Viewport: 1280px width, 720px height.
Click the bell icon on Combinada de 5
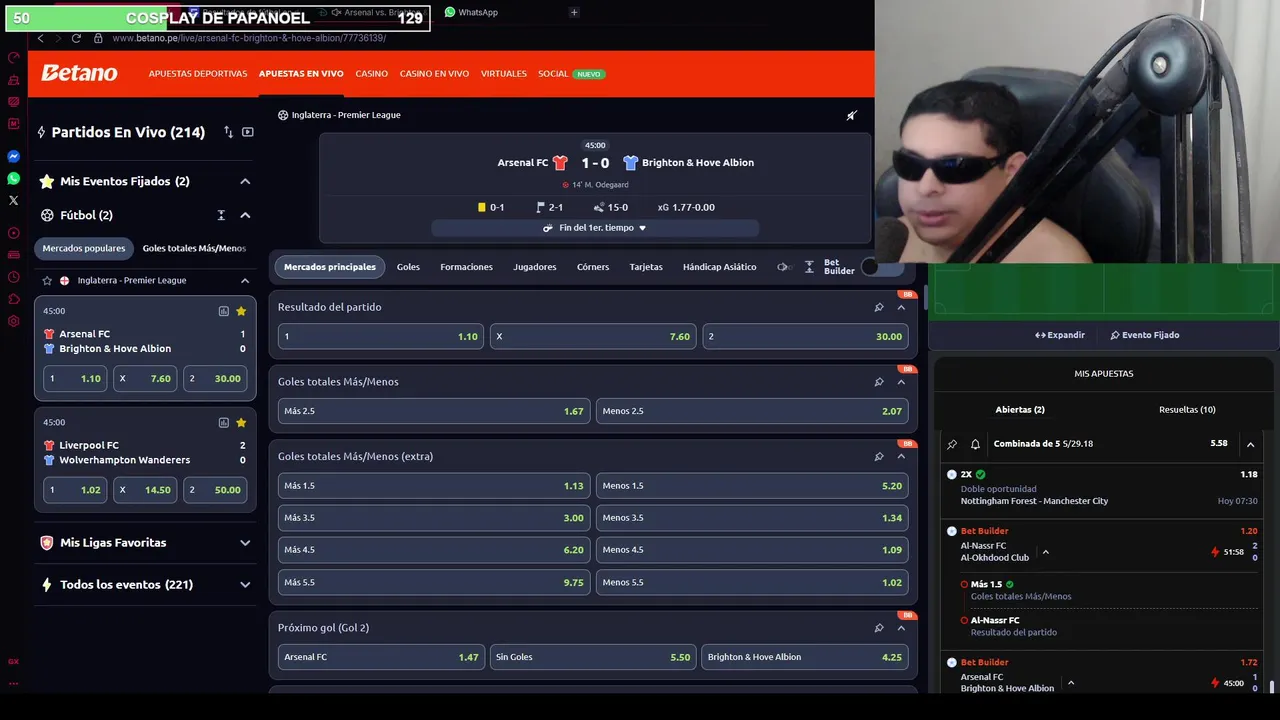tap(975, 444)
